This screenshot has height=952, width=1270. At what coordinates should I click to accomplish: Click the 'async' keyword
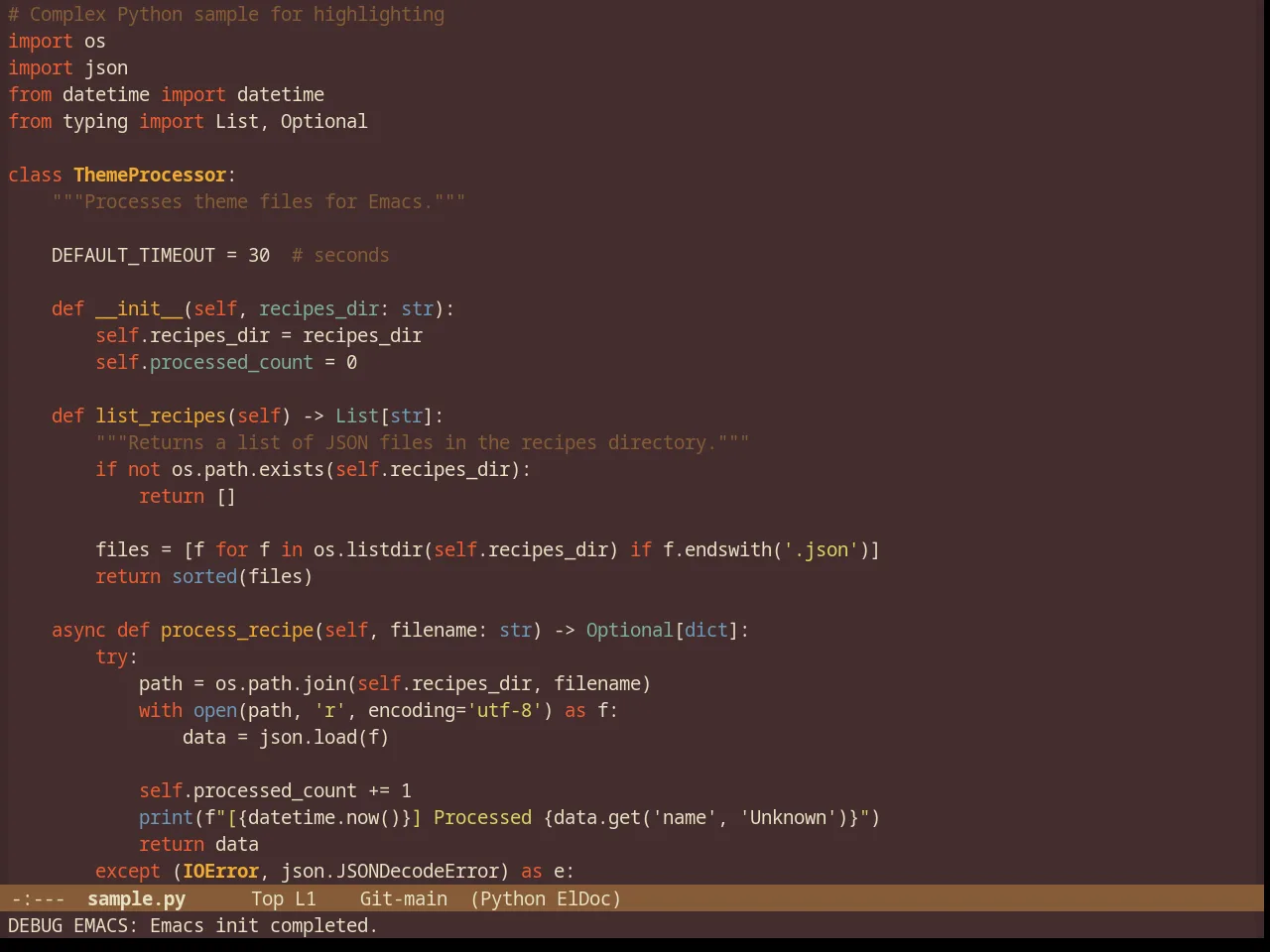(78, 631)
